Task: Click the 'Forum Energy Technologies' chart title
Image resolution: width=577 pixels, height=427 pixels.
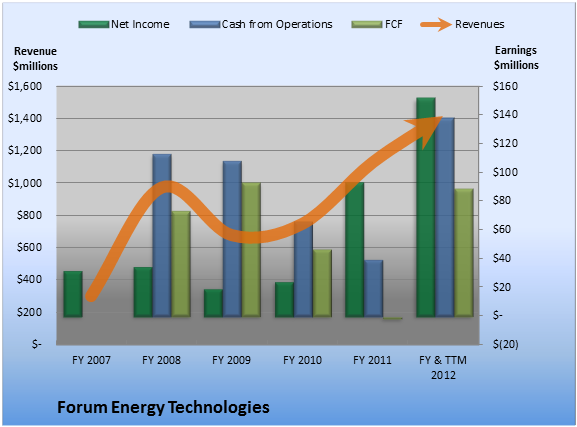Action: 163,407
